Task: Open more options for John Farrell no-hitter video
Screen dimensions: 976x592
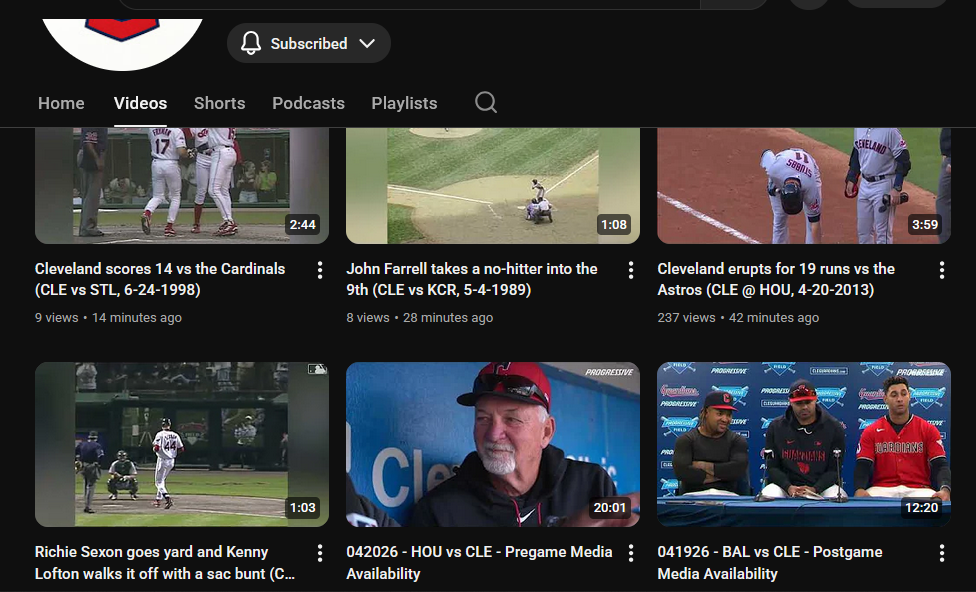Action: tap(631, 270)
